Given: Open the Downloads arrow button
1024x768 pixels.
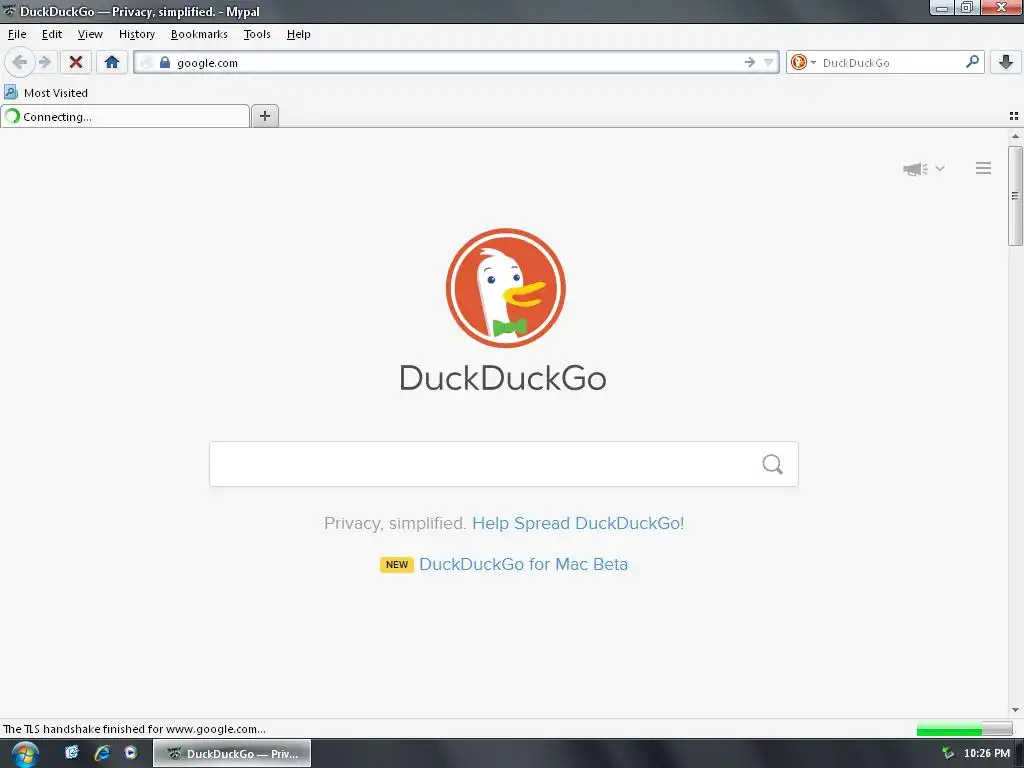Looking at the screenshot, I should click(x=1006, y=63).
